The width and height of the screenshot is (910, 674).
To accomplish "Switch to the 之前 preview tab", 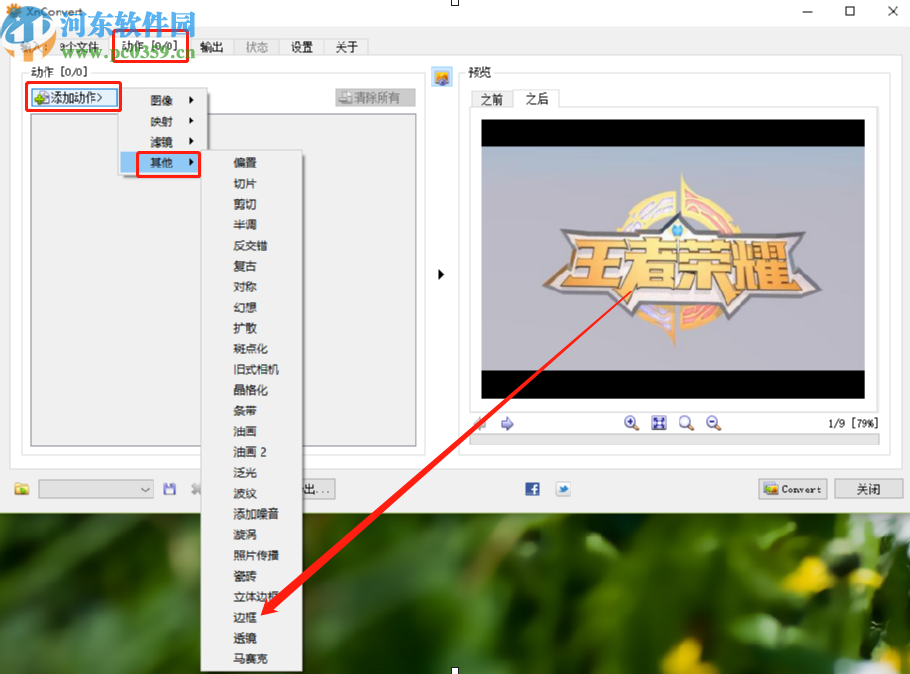I will [491, 99].
